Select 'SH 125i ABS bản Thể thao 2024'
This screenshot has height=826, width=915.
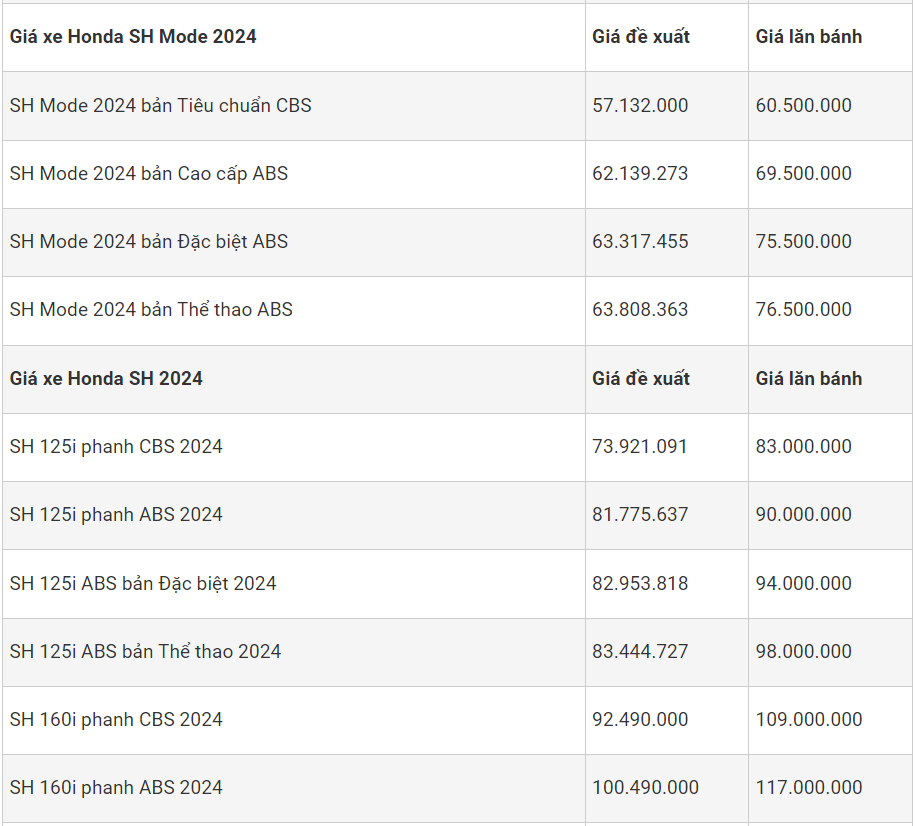click(145, 651)
